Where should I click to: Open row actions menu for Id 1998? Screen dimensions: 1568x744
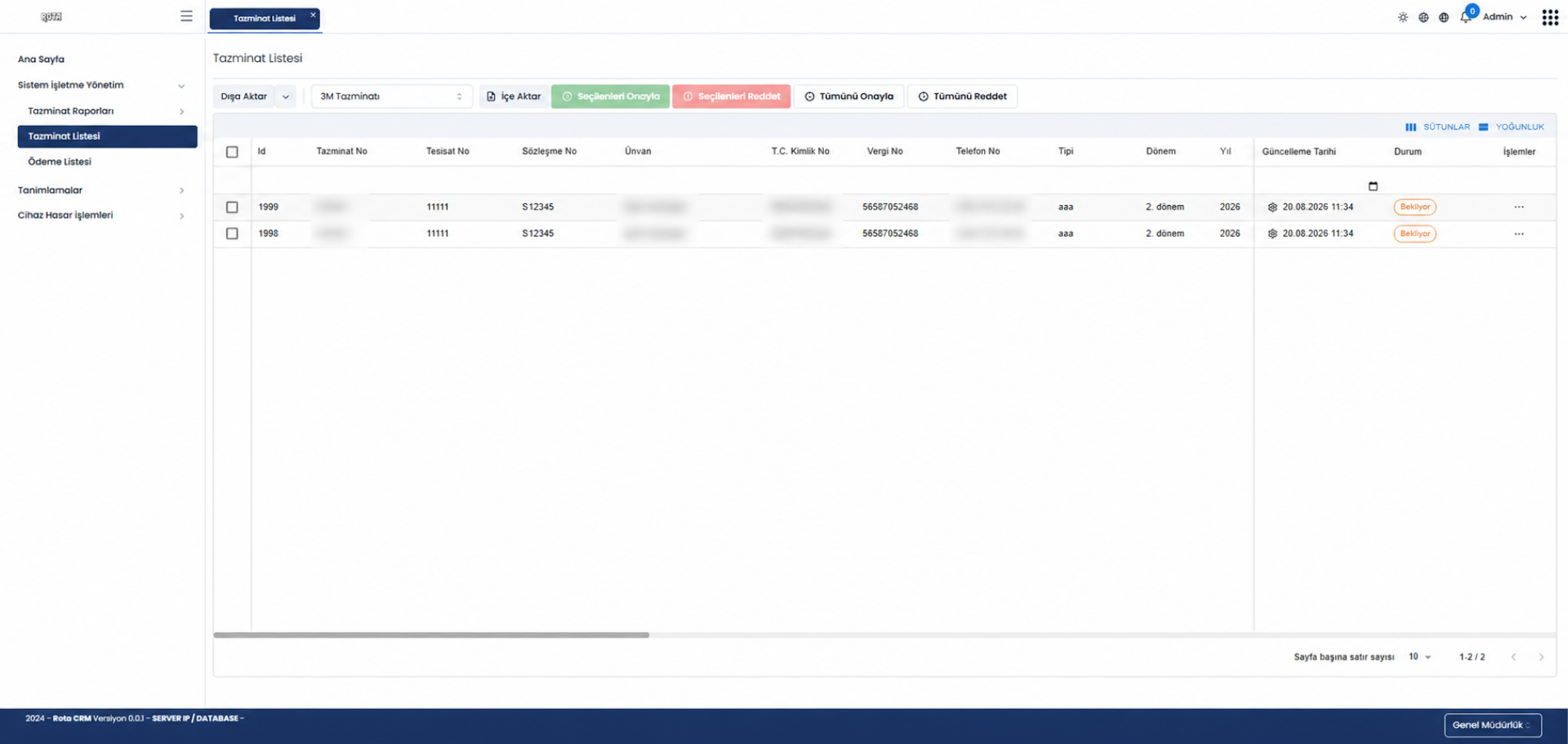click(x=1519, y=234)
